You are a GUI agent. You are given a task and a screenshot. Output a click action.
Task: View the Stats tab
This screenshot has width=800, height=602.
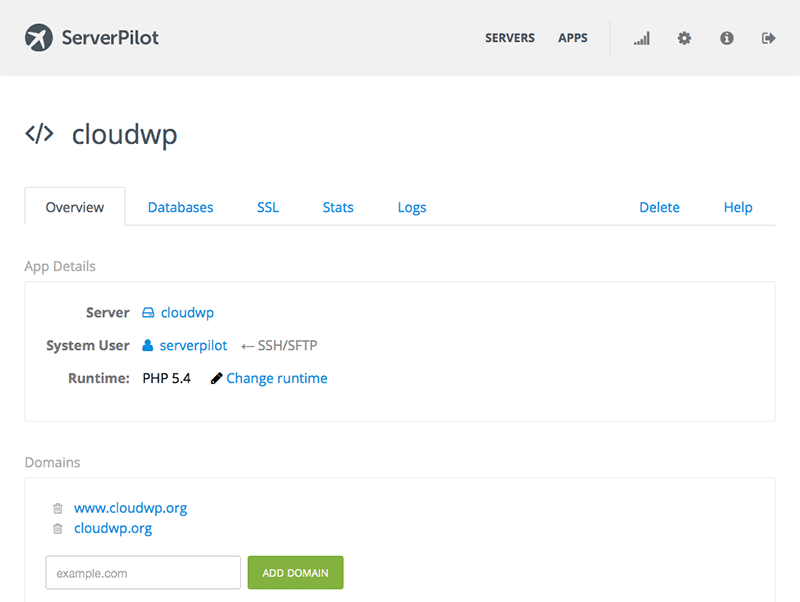(338, 207)
